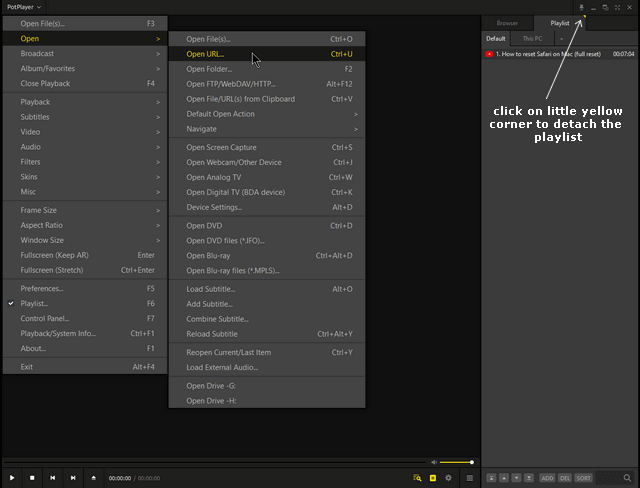Choose Open Webcam/Other Device
The image size is (640, 488).
(x=267, y=162)
